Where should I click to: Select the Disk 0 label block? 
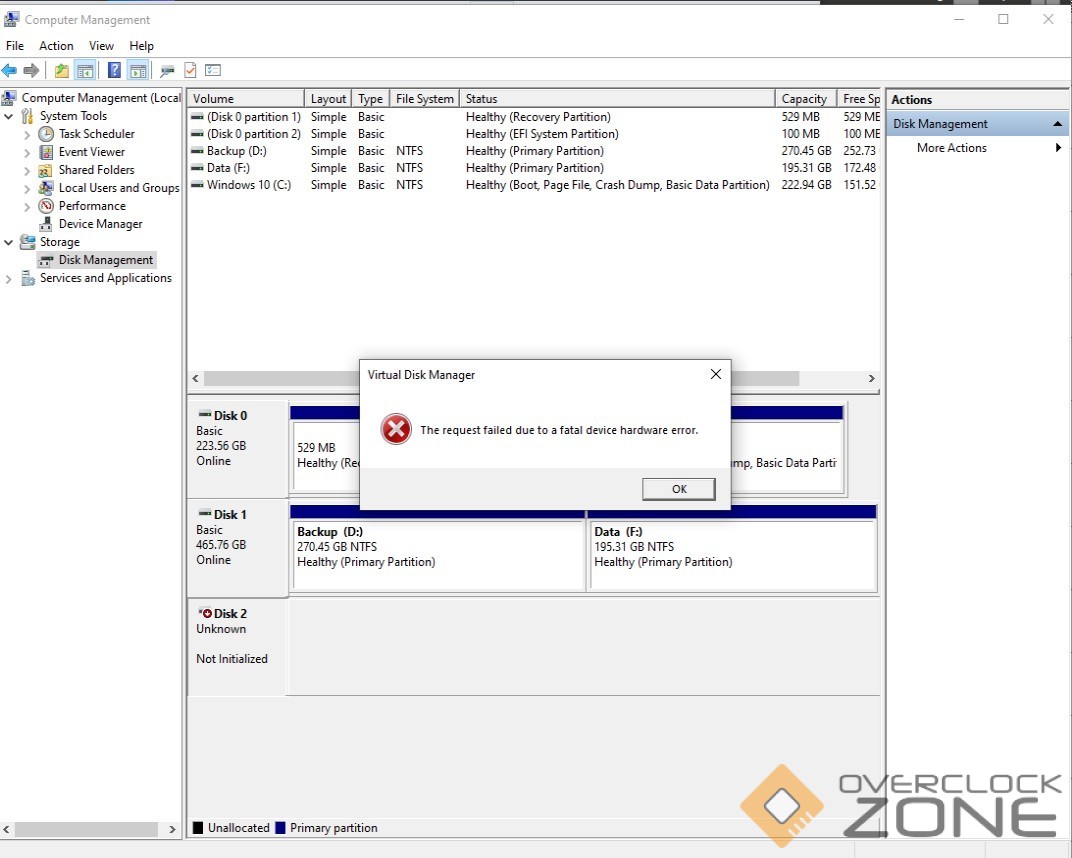[237, 448]
